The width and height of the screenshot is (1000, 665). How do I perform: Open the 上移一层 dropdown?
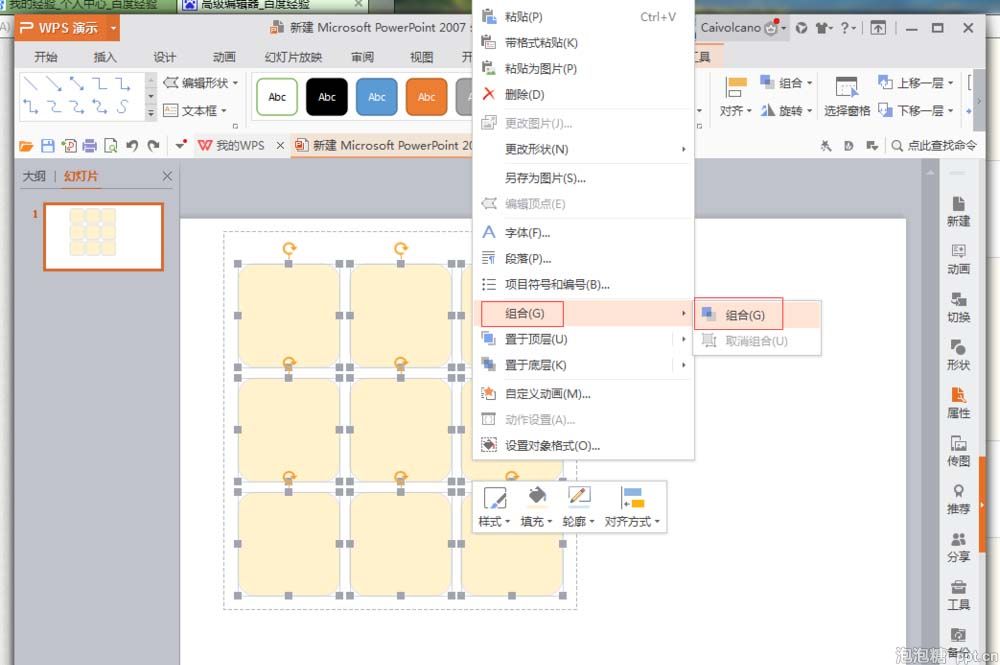(x=950, y=83)
